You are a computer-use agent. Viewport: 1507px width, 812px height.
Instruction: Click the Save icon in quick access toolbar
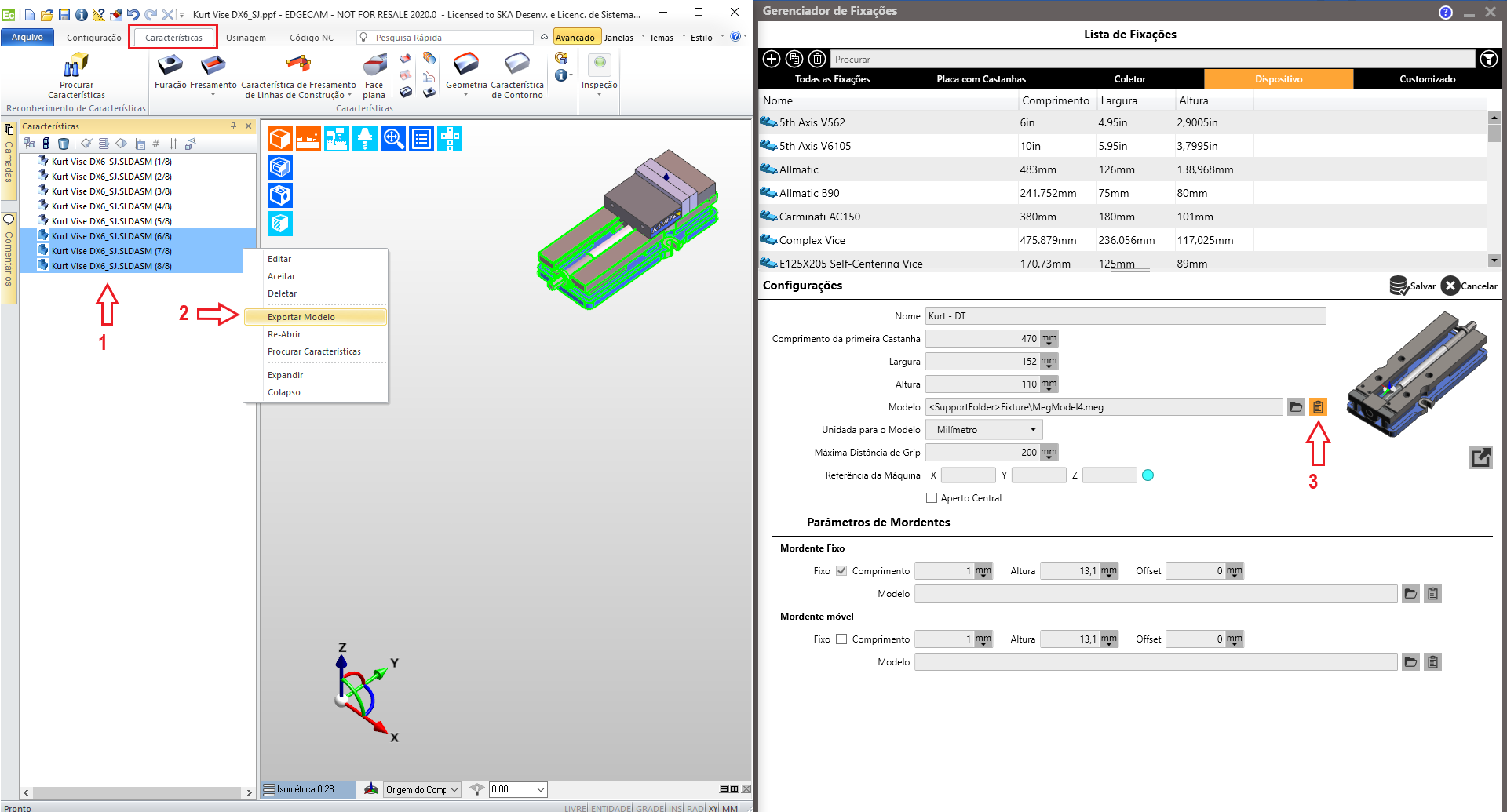pos(64,14)
